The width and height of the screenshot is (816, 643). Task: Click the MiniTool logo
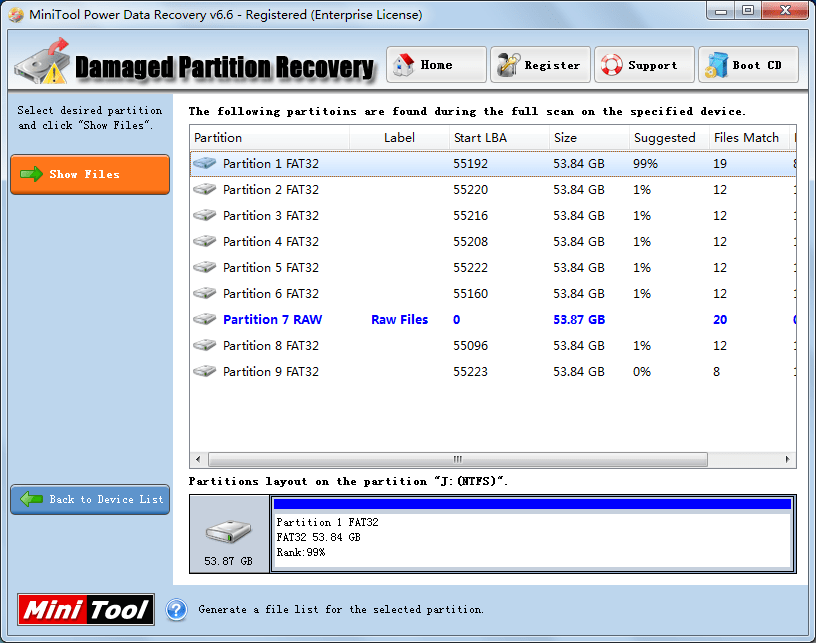(x=86, y=610)
